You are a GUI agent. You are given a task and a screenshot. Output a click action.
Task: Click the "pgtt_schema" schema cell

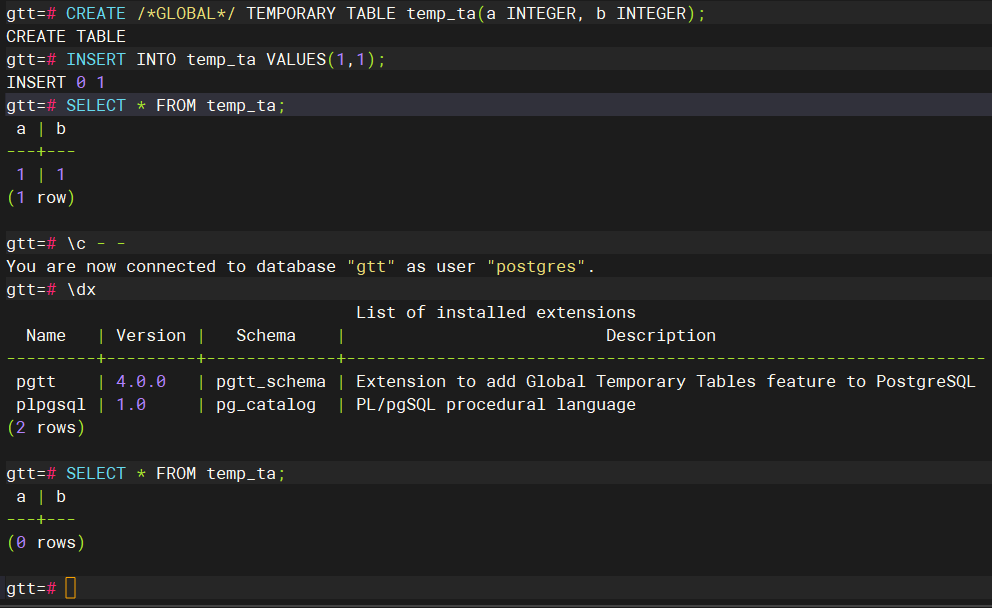(271, 382)
